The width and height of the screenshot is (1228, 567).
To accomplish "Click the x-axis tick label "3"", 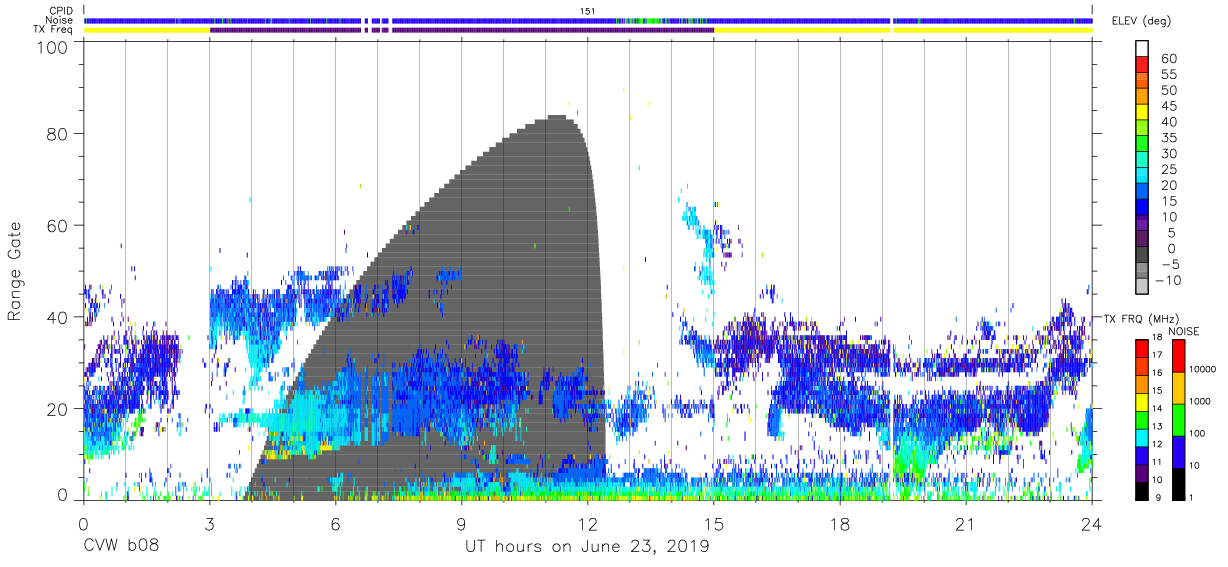I will [210, 523].
